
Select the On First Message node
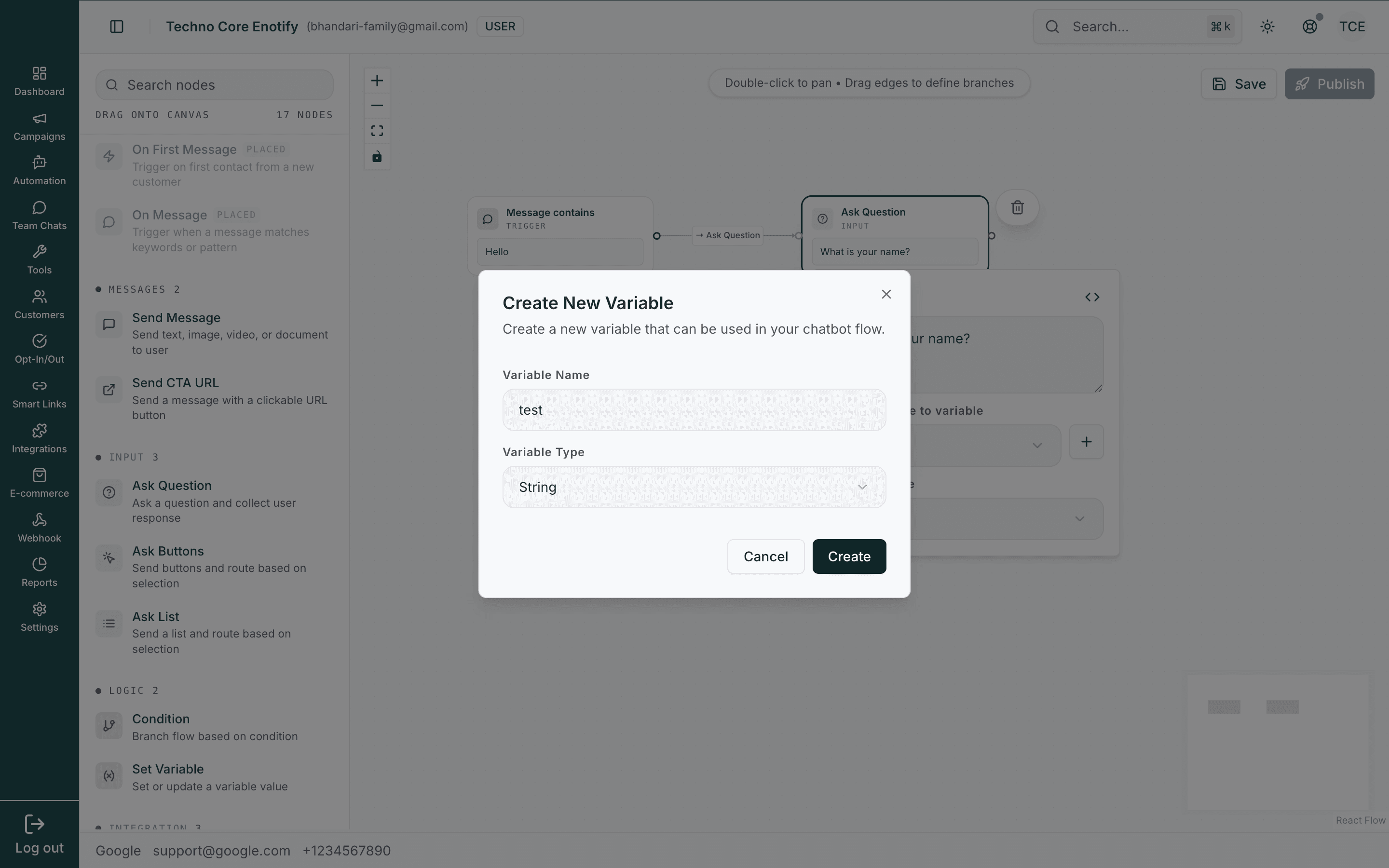(x=214, y=165)
